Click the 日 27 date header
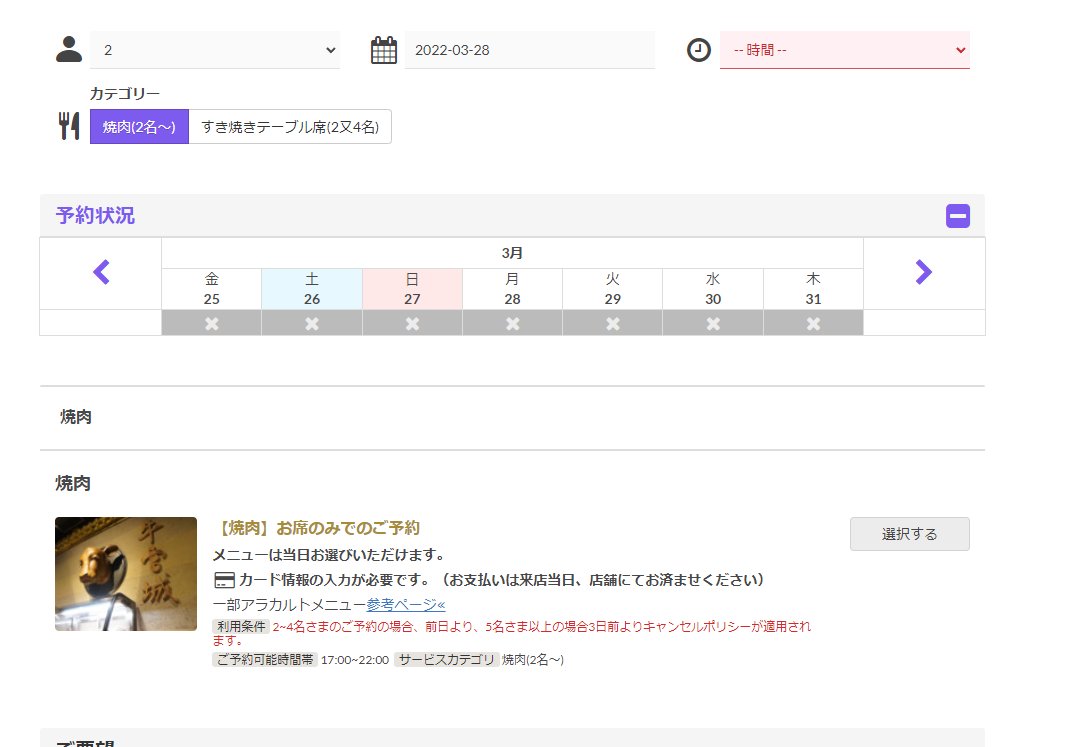This screenshot has height=747, width=1075. (412, 289)
